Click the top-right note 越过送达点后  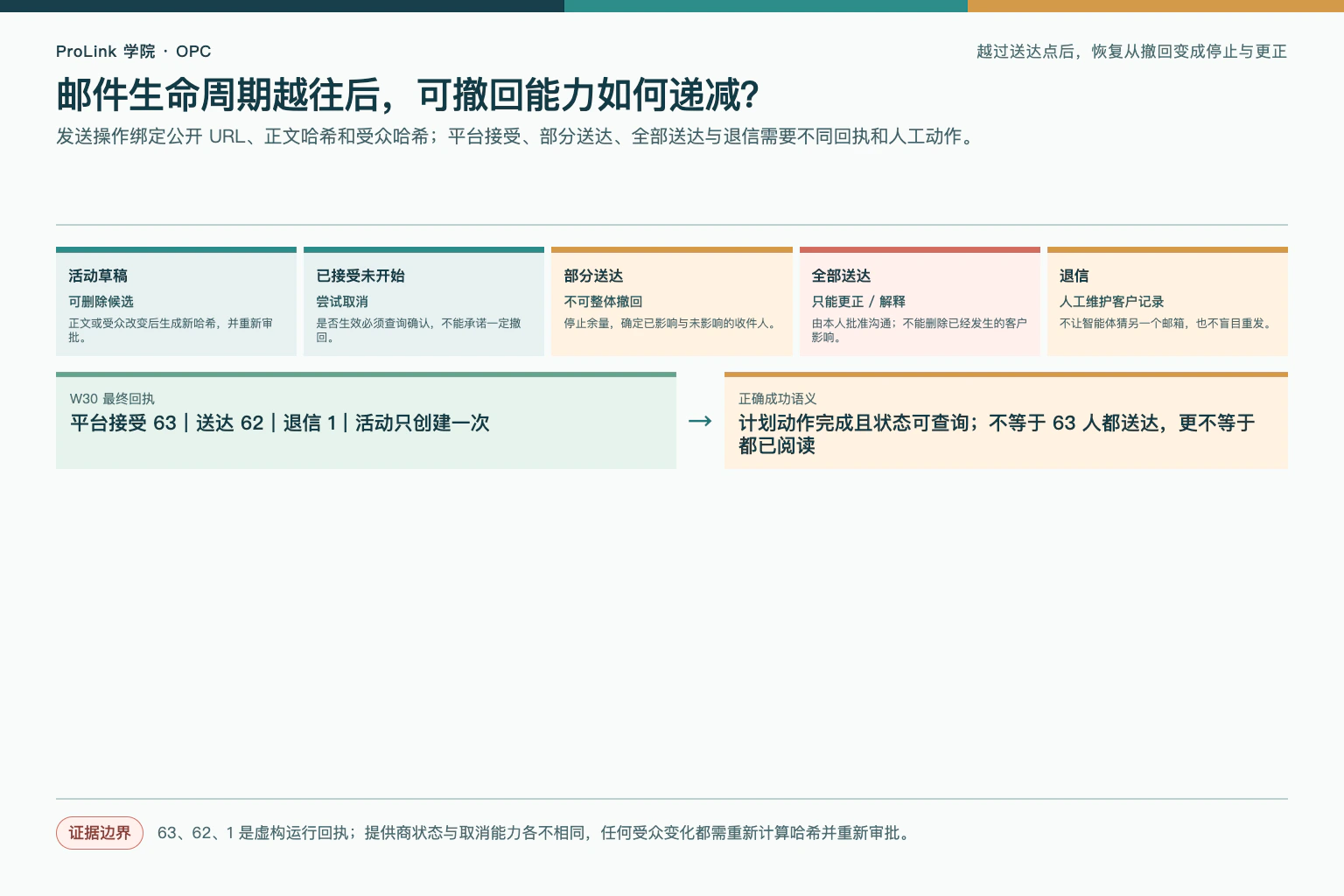(x=1131, y=52)
